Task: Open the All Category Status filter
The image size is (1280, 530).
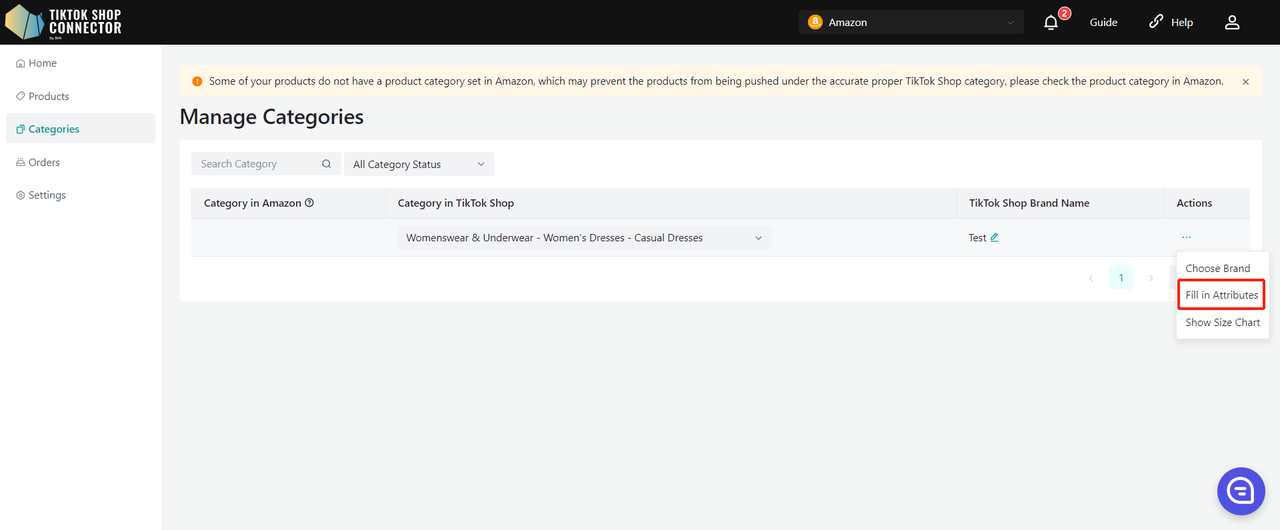Action: pos(418,164)
